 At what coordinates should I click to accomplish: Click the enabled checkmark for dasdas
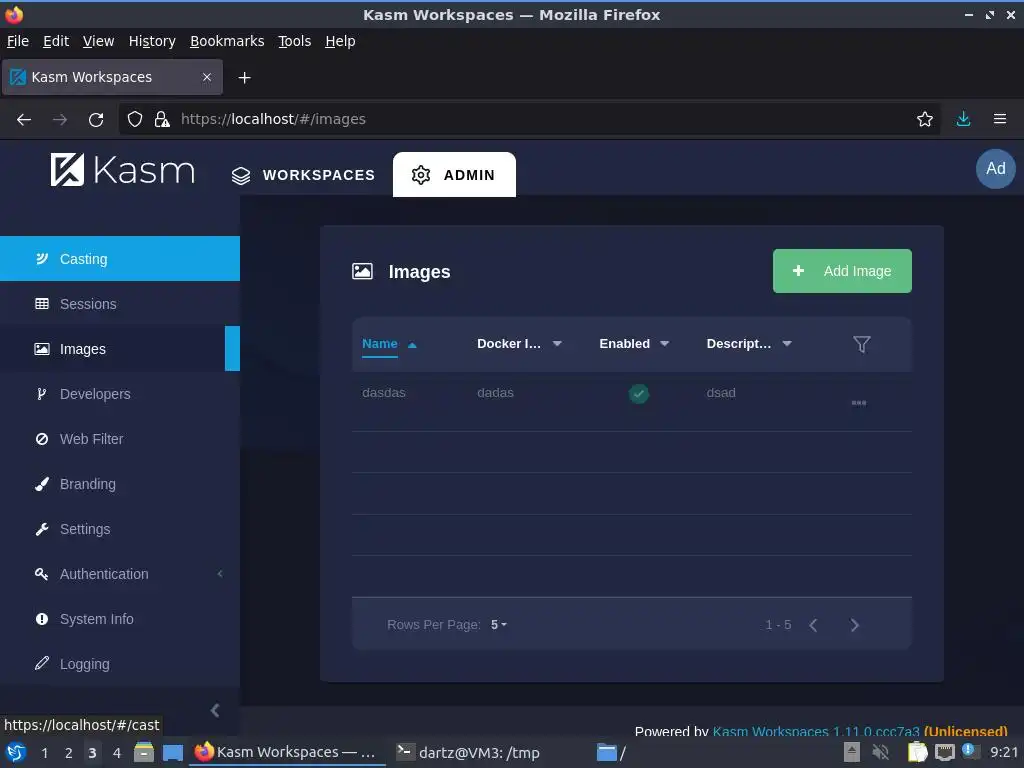tap(639, 394)
